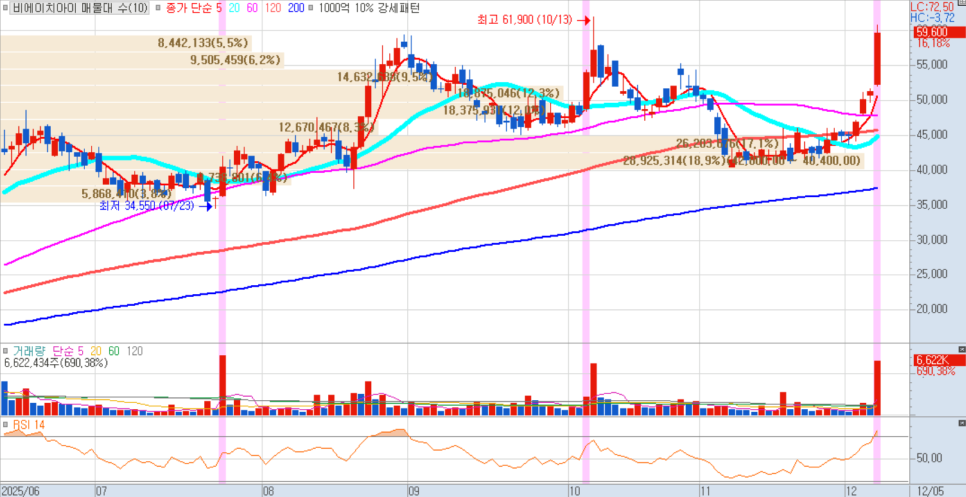Click the square marker before 종가 단순
This screenshot has height=497, width=966.
(x=159, y=8)
